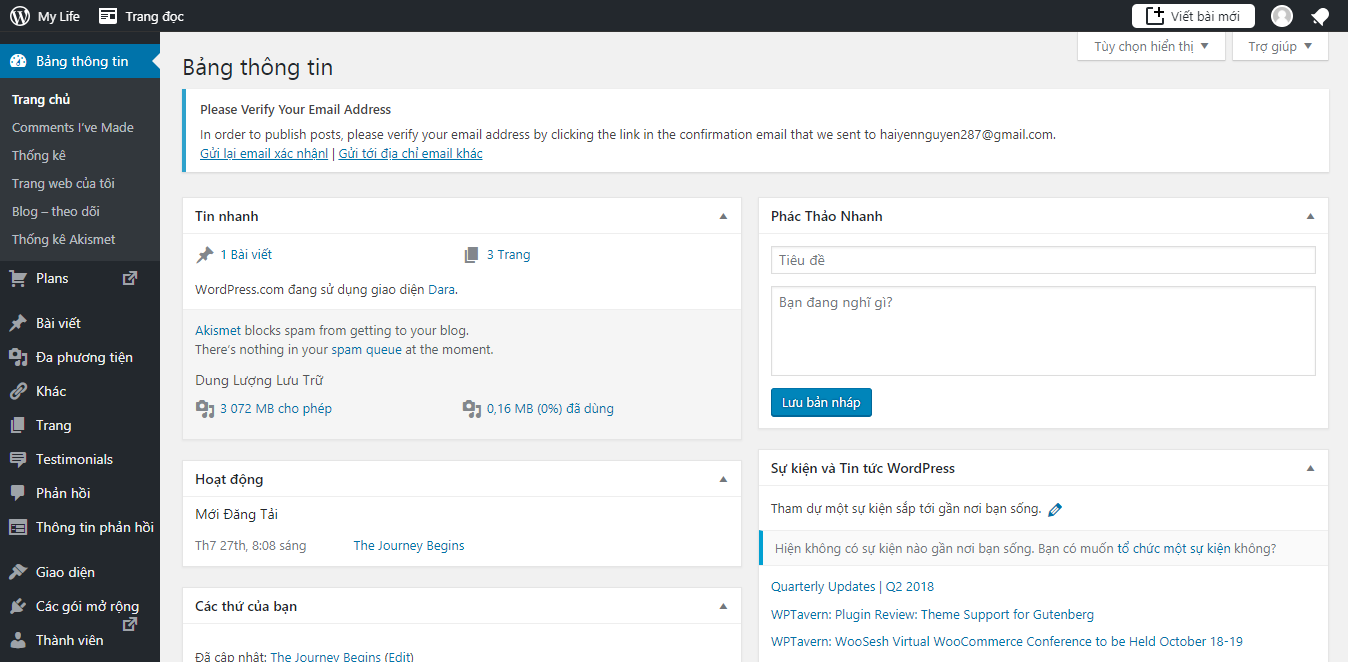Collapse the Hoạt động panel

(723, 479)
